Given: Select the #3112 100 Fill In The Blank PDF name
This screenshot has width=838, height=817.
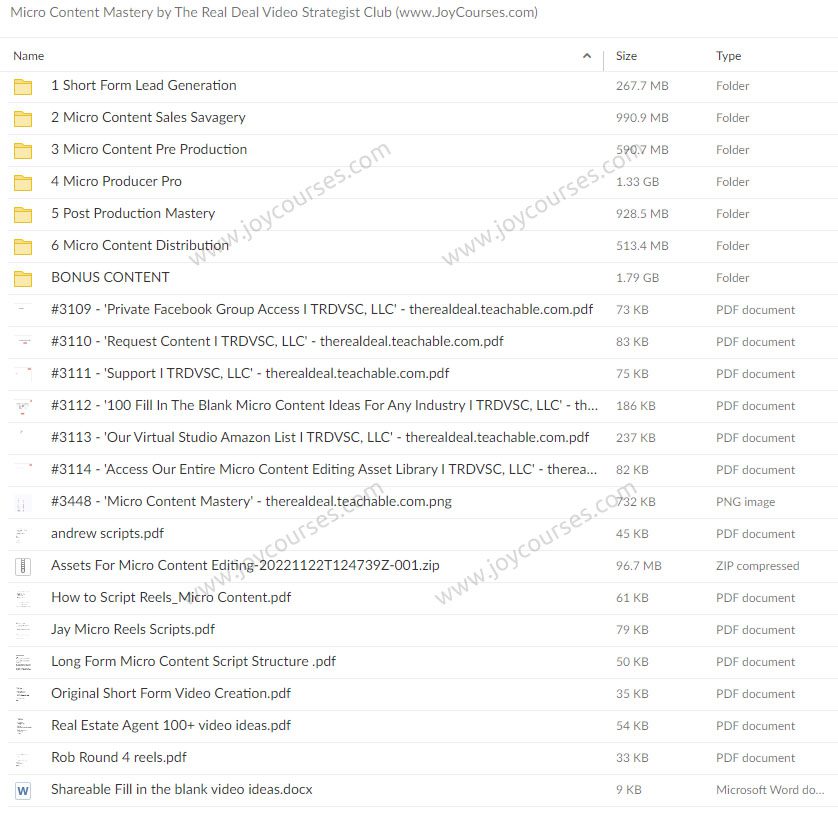Looking at the screenshot, I should 324,406.
